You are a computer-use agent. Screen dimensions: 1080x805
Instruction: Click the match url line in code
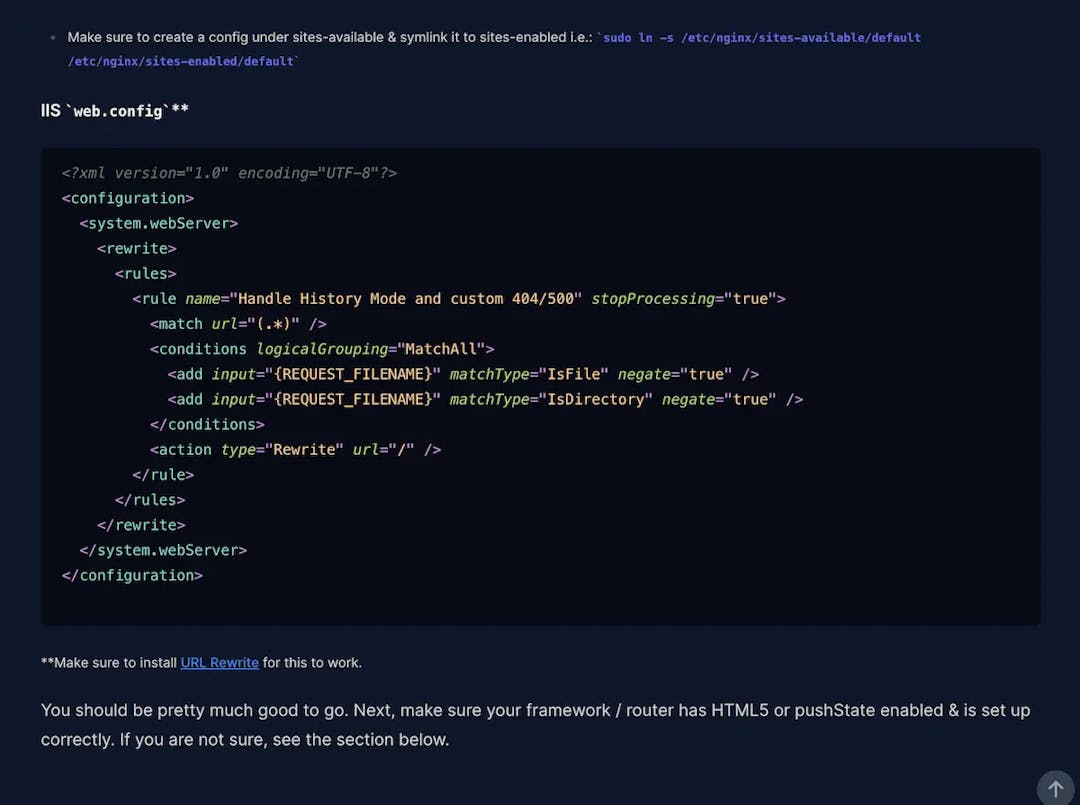tap(238, 324)
